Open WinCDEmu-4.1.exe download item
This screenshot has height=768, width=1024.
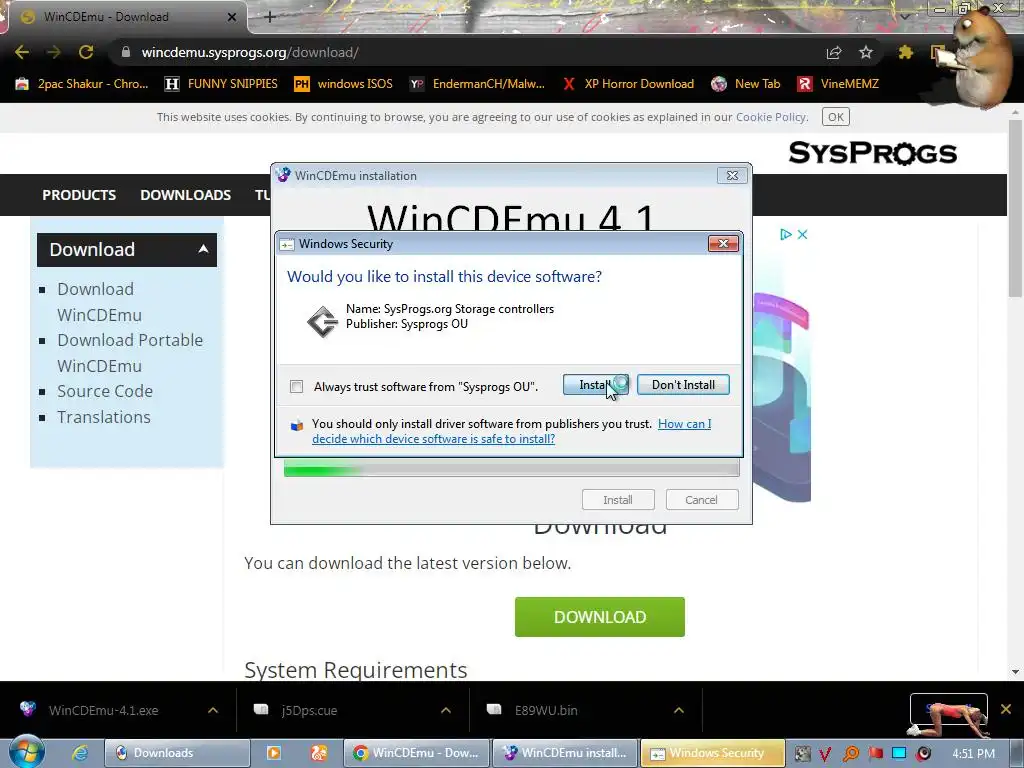click(x=103, y=710)
